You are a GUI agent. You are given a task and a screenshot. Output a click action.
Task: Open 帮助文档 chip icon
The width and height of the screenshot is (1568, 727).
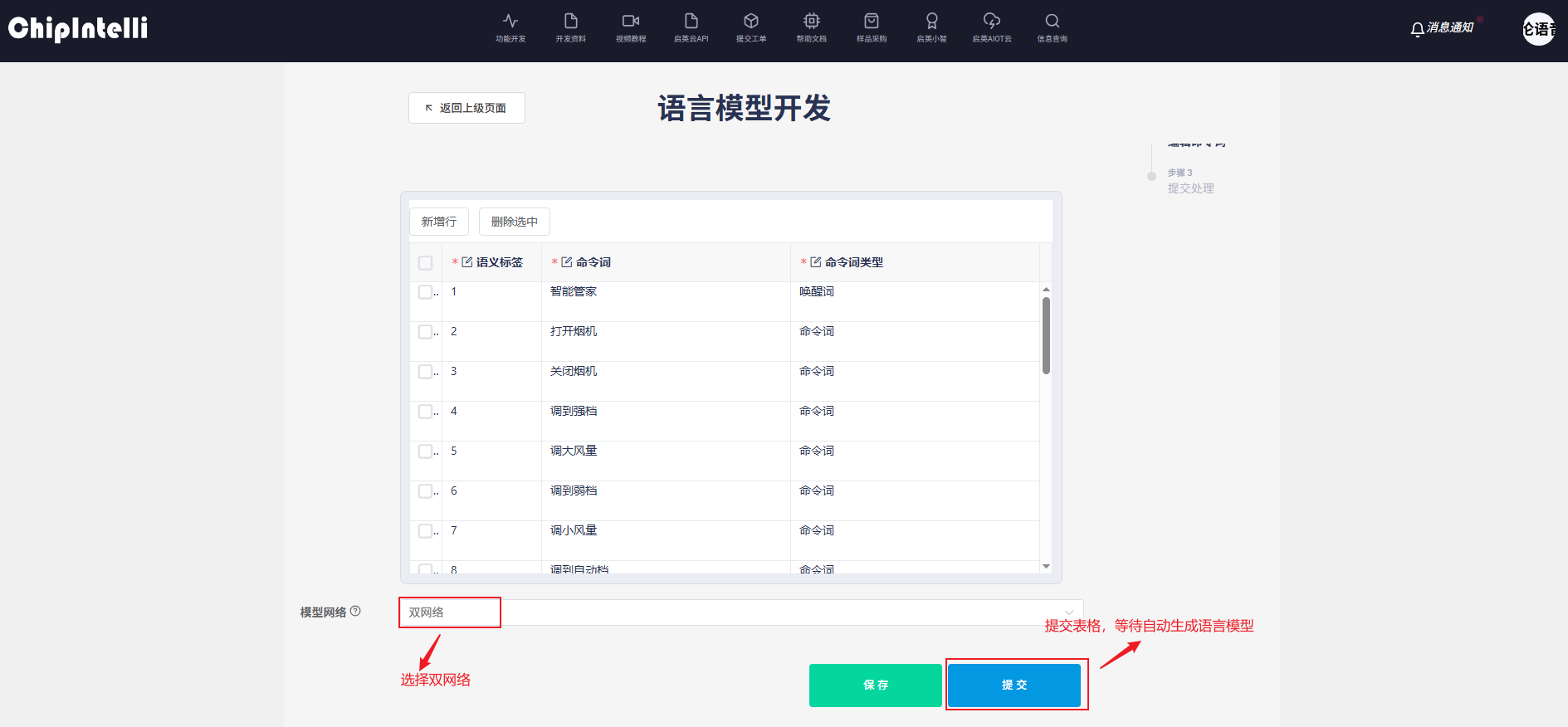(812, 22)
